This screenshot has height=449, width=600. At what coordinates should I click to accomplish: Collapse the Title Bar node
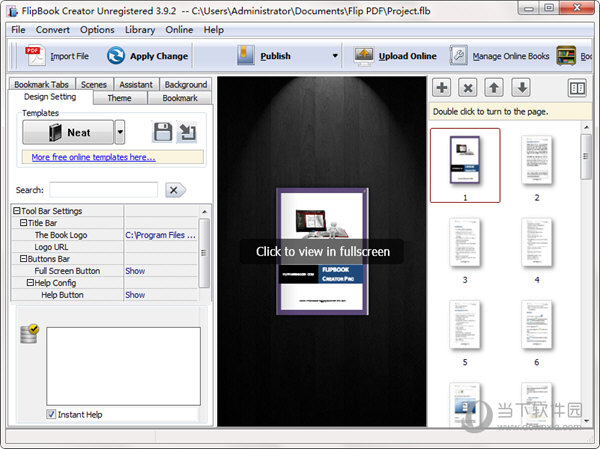click(23, 222)
